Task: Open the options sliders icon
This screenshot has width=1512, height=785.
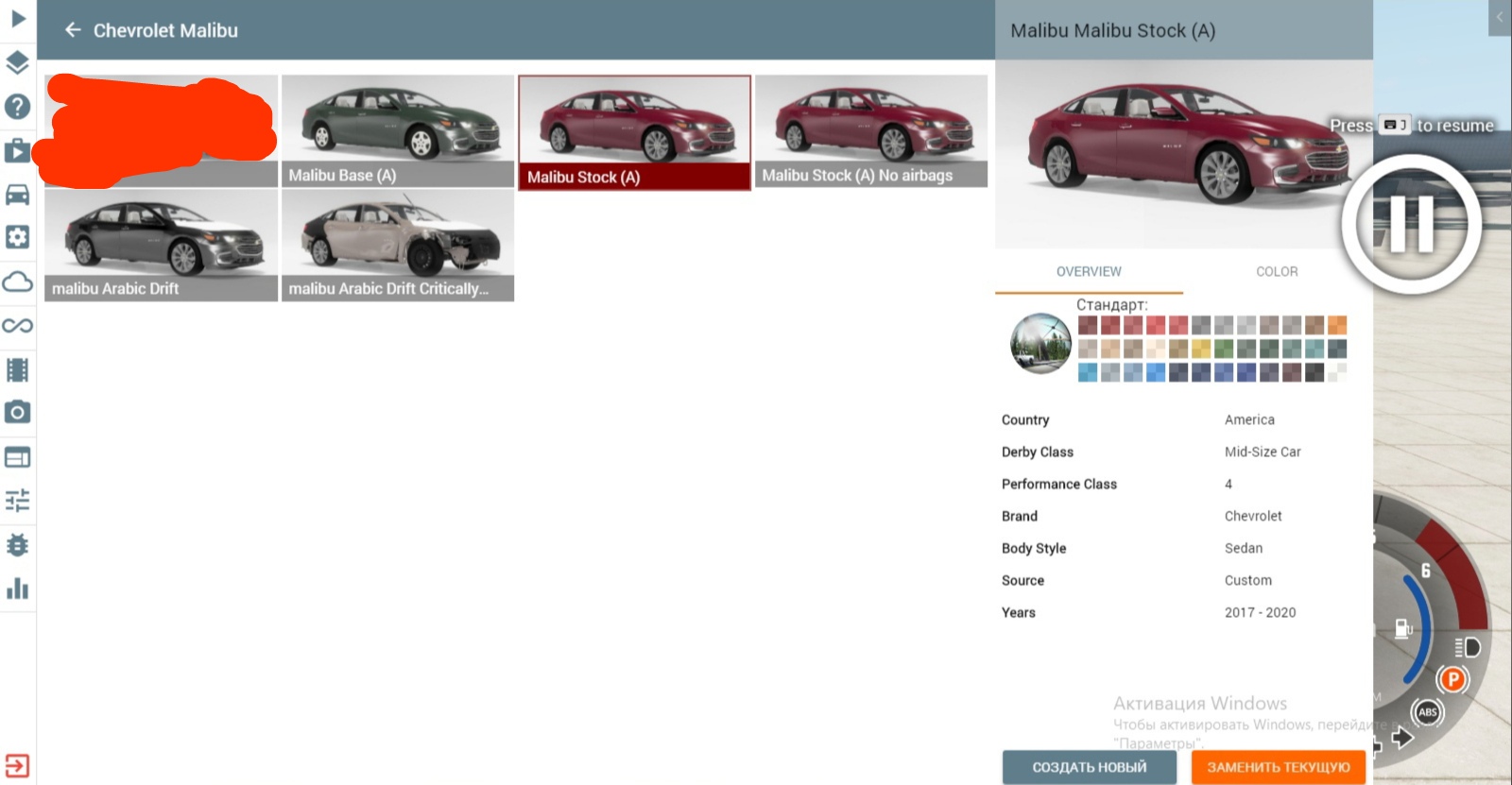Action: pos(18,501)
